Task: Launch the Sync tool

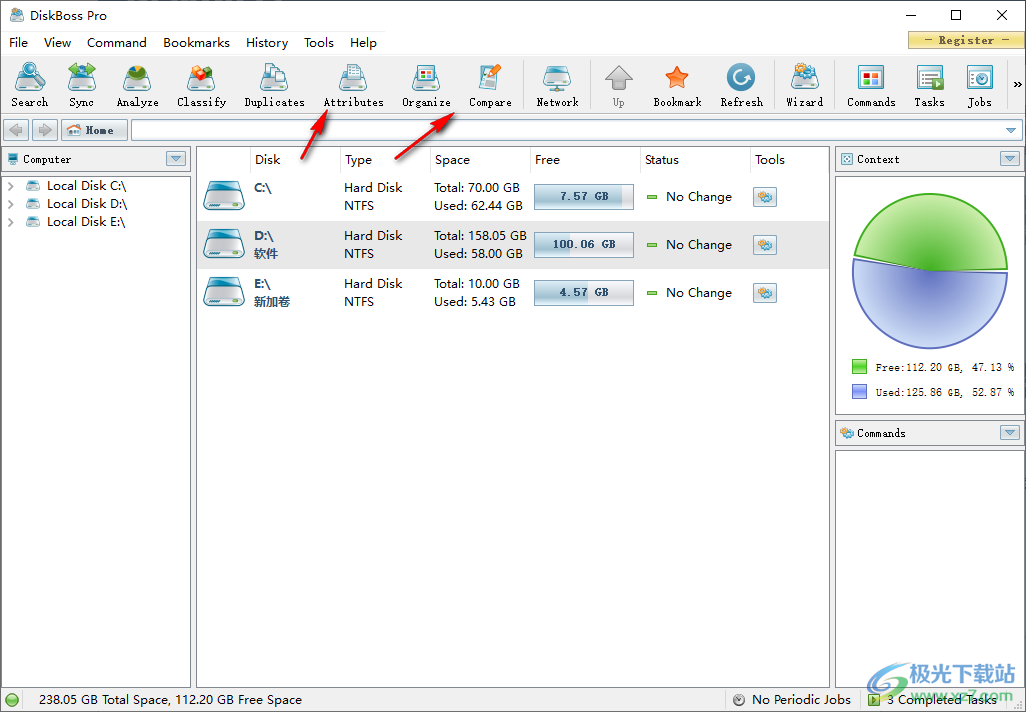Action: point(82,85)
